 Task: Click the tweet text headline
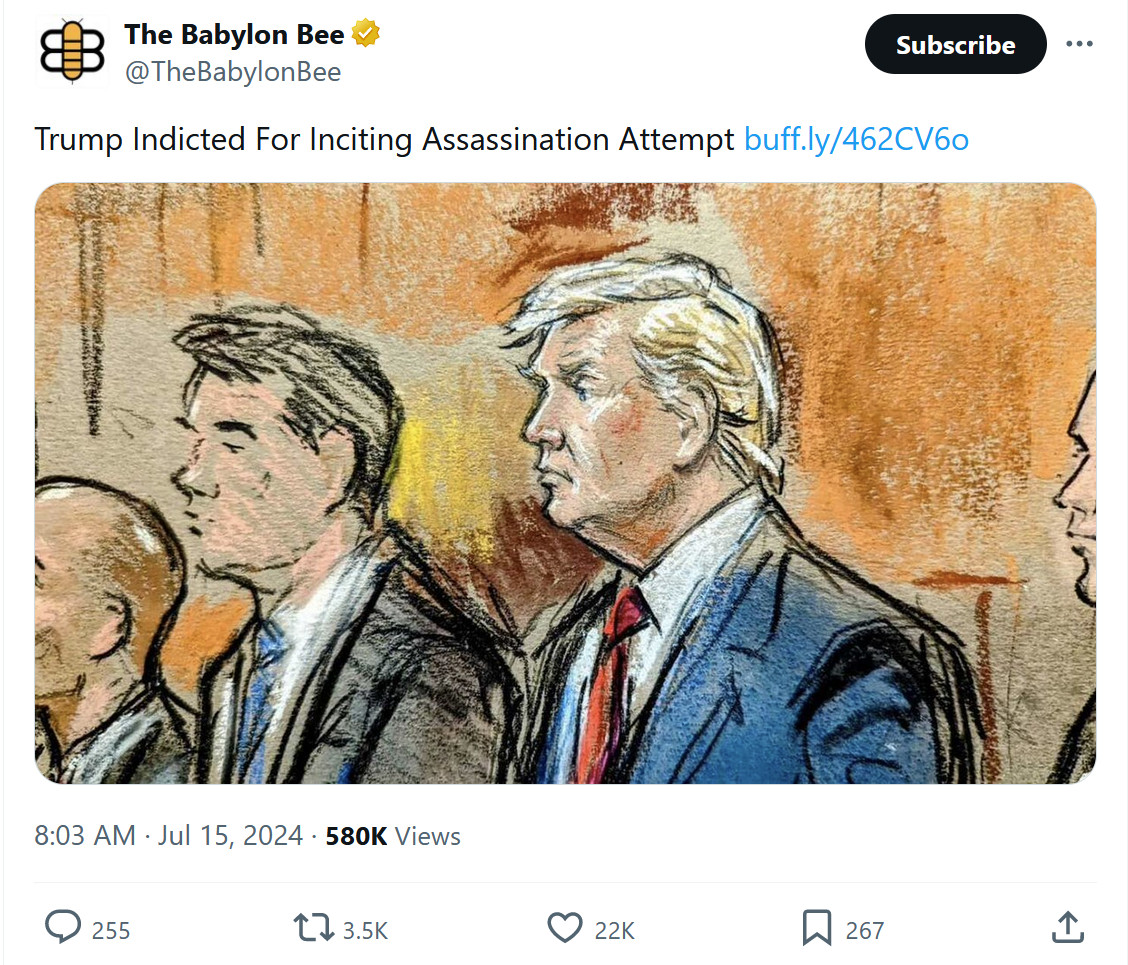point(385,139)
